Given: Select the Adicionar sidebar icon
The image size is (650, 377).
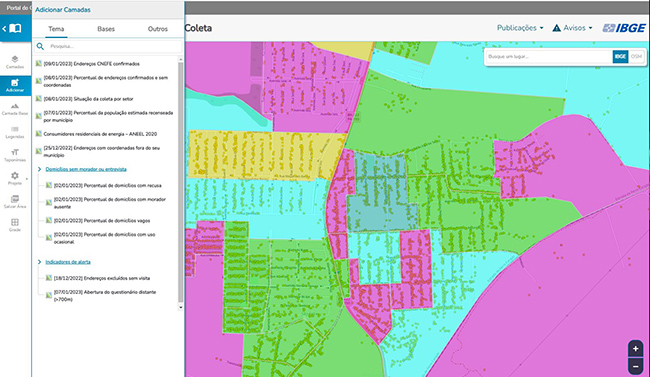Looking at the screenshot, I should click(15, 85).
